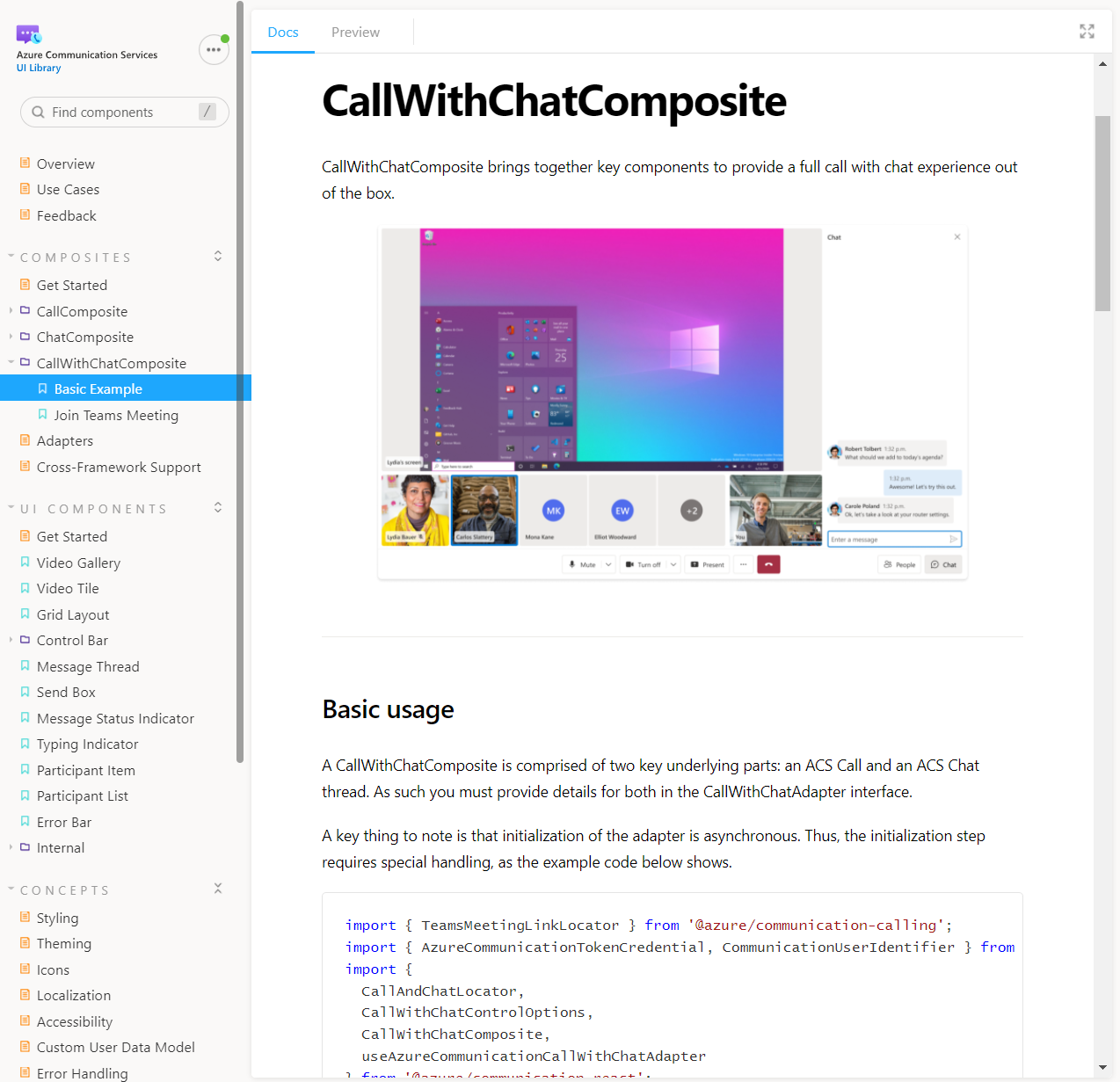
Task: Click the bookmark icon beside Video Gallery
Action: [25, 563]
